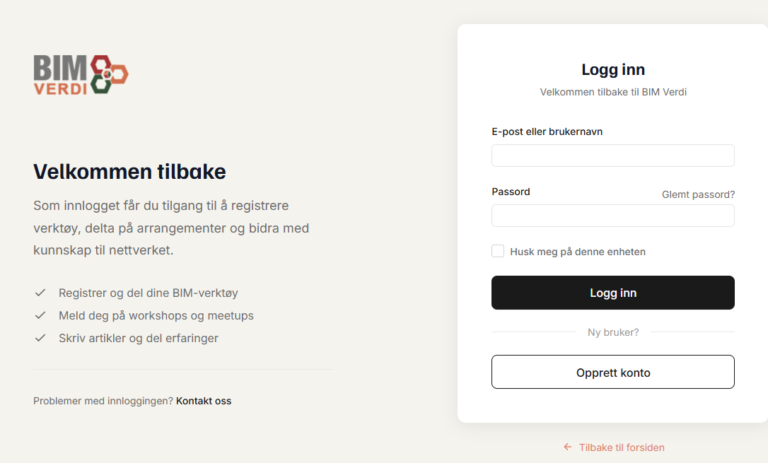Enable the "Husk meg" checkbox

(x=498, y=251)
